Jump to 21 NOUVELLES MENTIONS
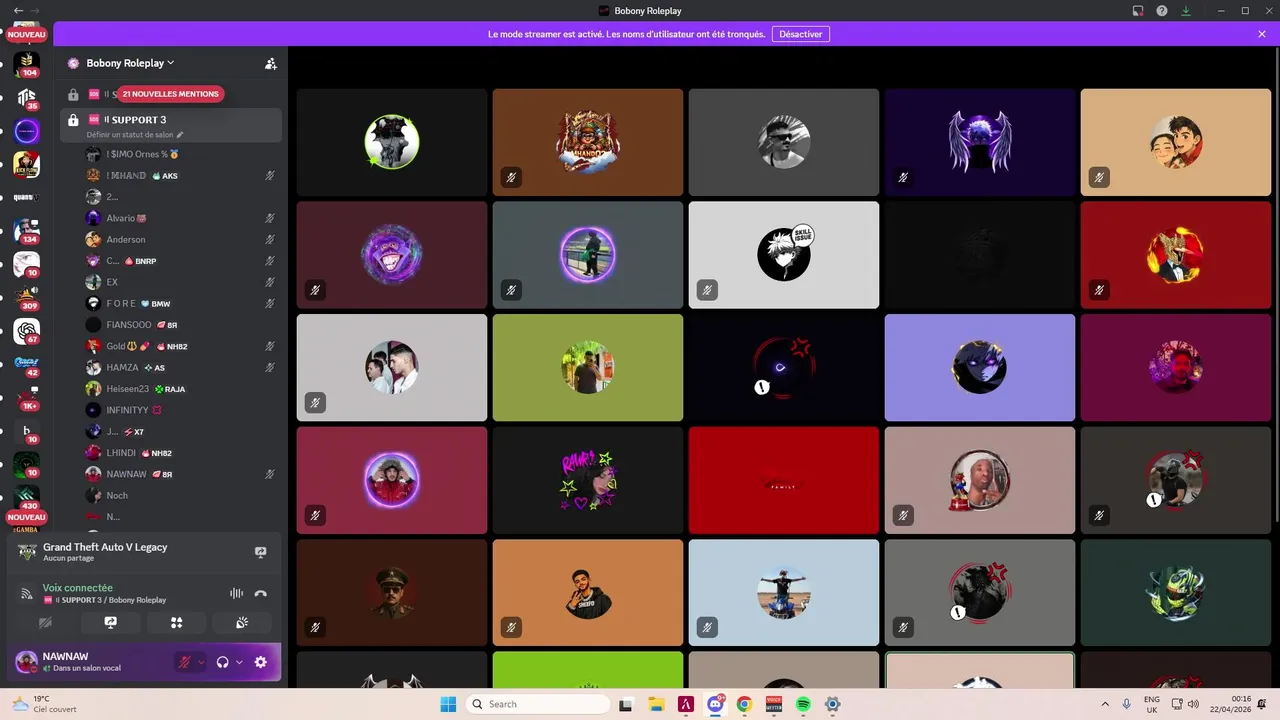1280x720 pixels. click(x=170, y=94)
